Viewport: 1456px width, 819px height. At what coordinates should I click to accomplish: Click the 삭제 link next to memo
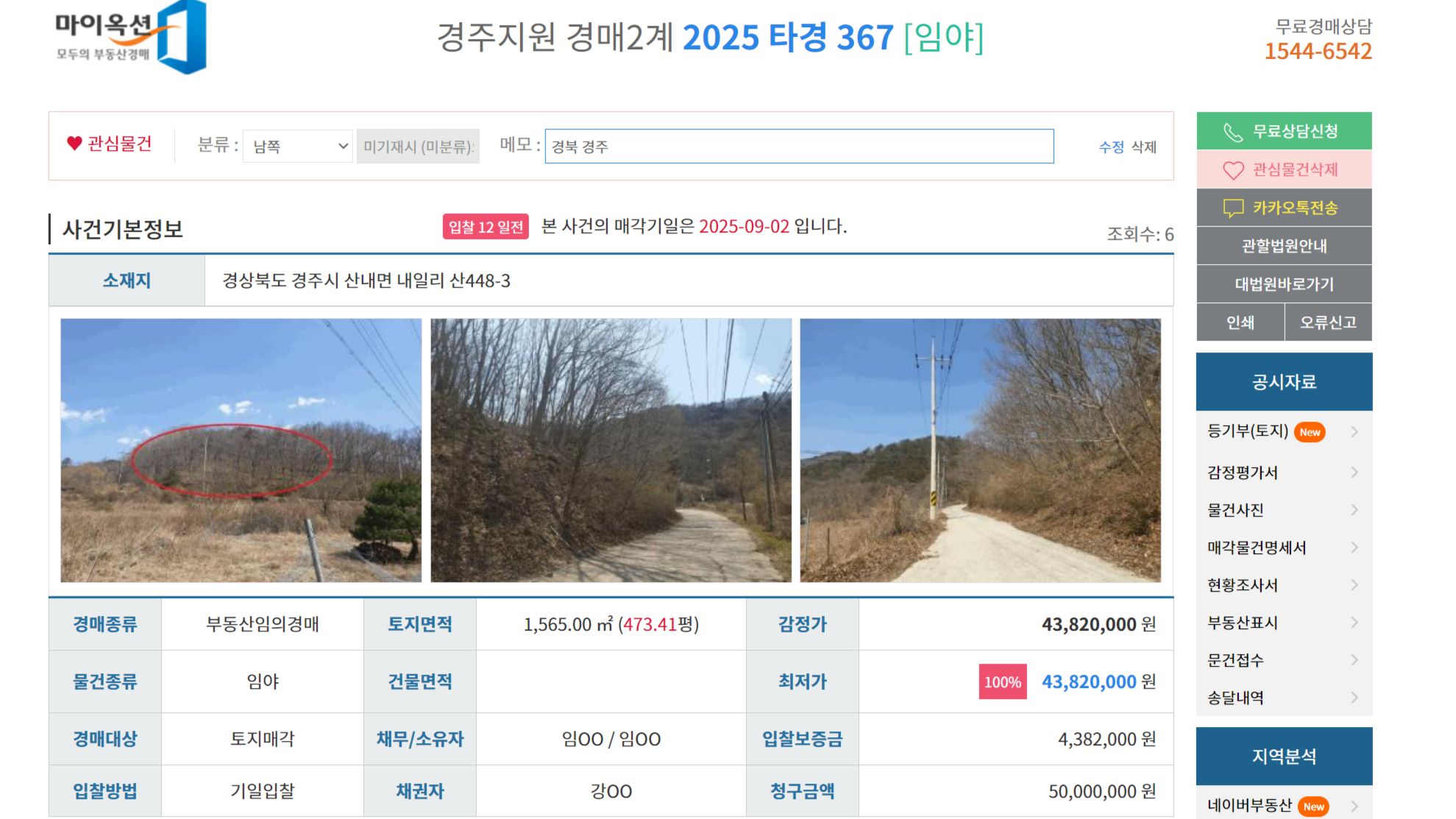click(1143, 147)
